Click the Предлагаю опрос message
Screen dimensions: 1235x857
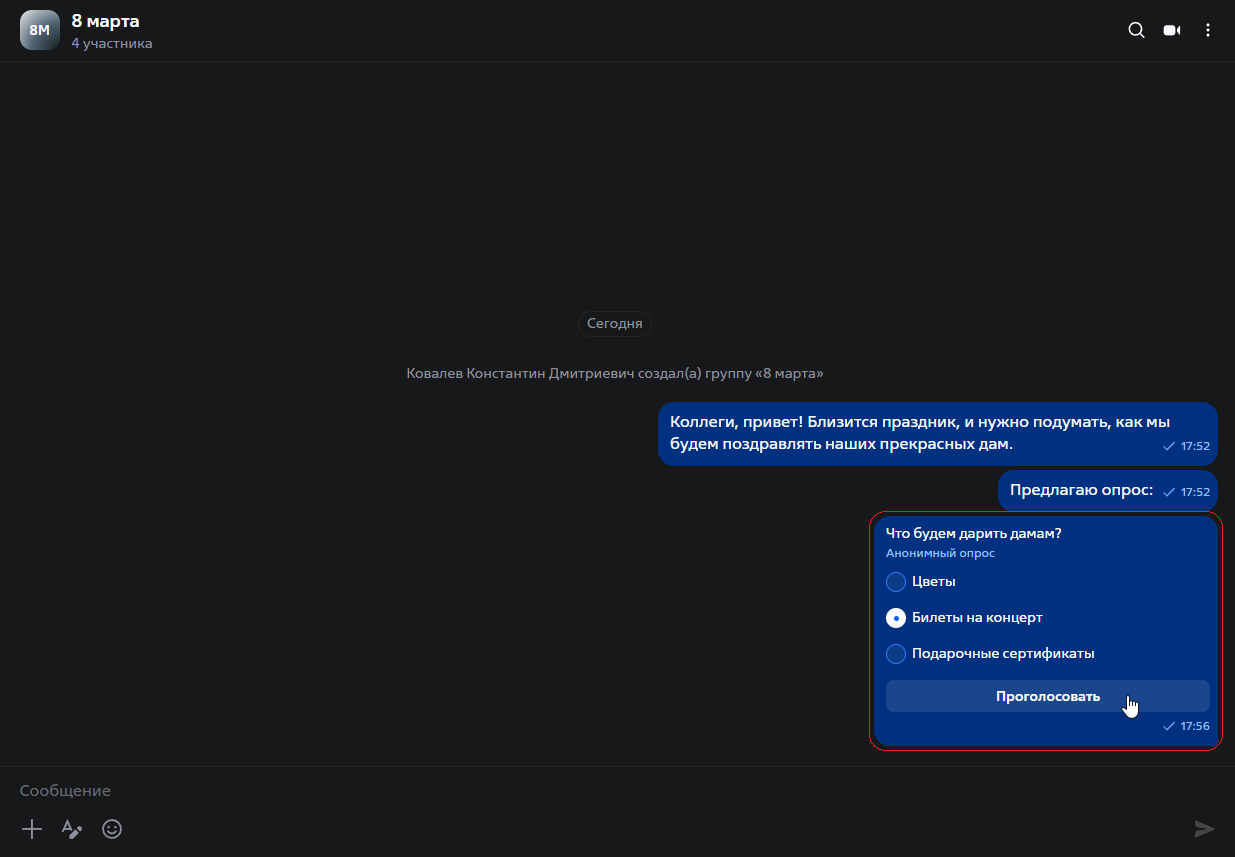click(x=1107, y=491)
